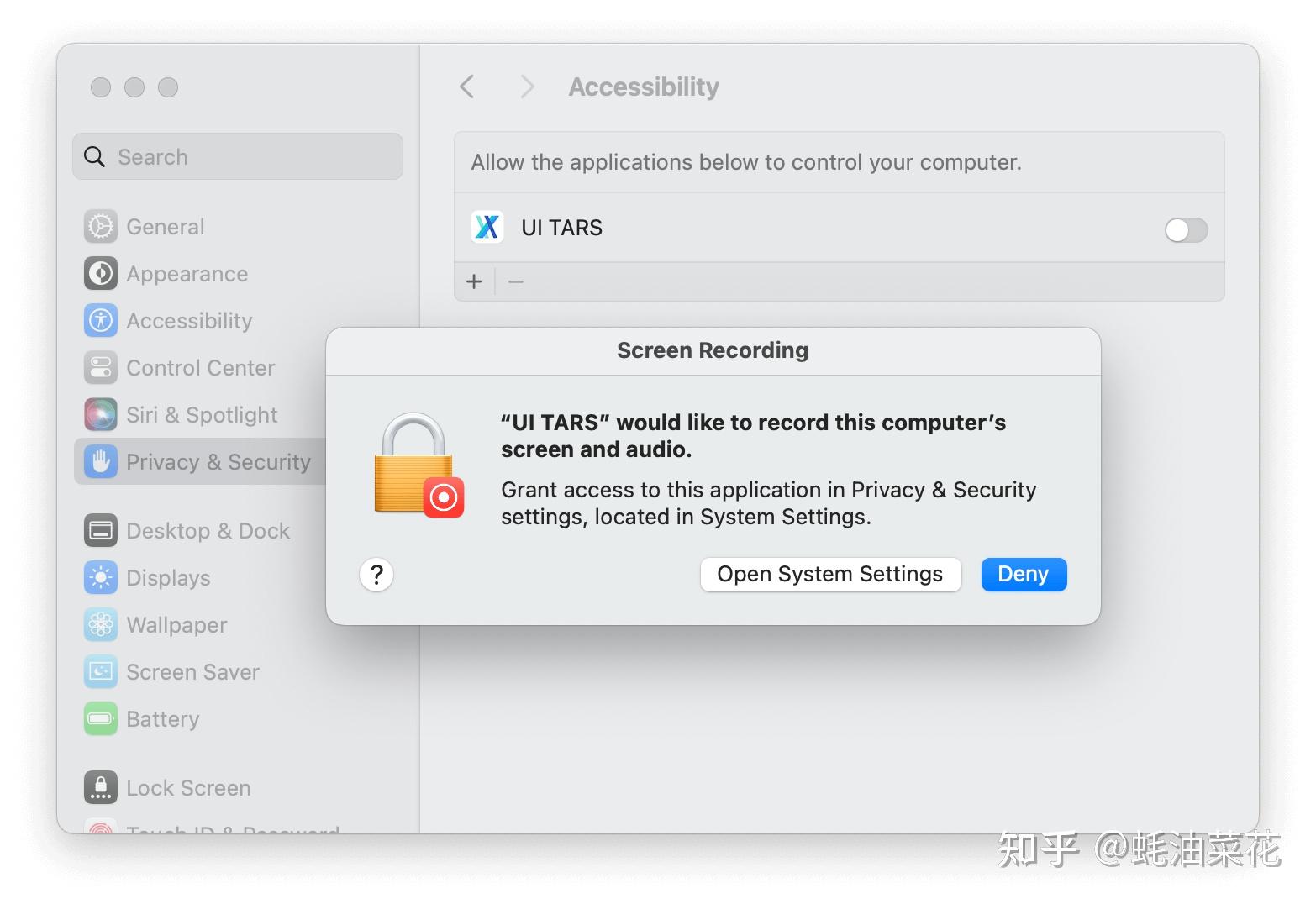This screenshot has height=904, width=1316.
Task: Add an application with the plus button
Action: pyautogui.click(x=474, y=282)
